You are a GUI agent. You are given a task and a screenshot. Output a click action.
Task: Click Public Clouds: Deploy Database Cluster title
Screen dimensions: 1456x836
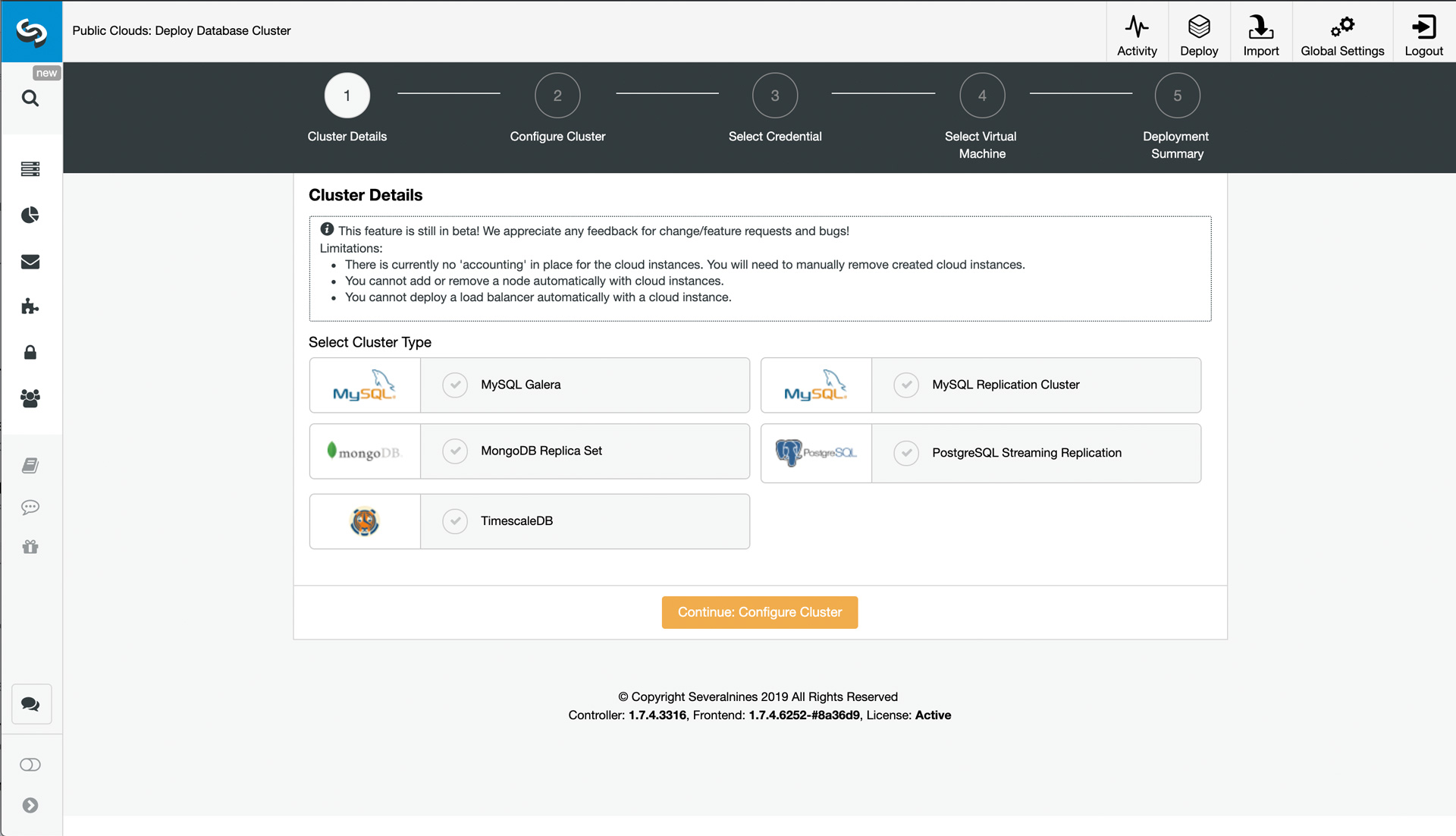point(181,30)
